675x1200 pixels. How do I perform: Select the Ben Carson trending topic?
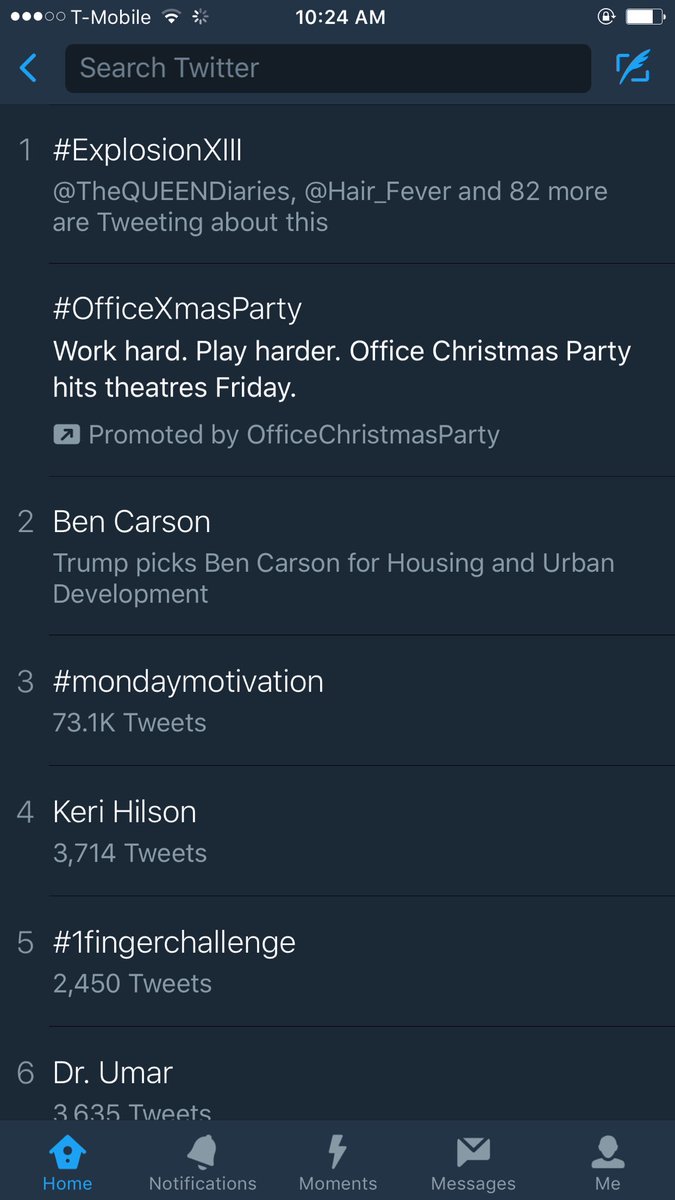[337, 556]
